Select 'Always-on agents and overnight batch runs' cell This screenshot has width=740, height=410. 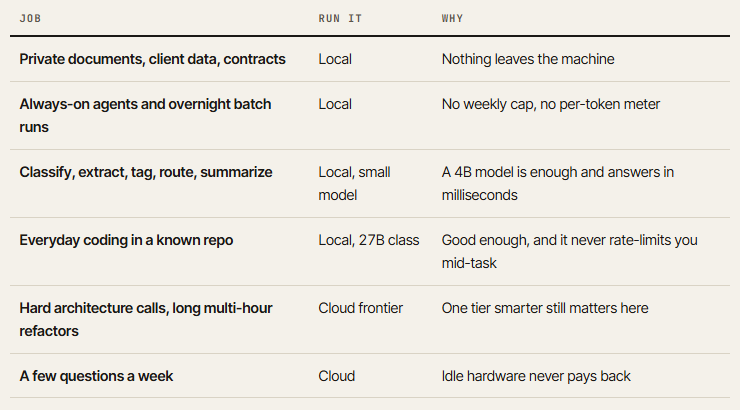[x=145, y=116]
